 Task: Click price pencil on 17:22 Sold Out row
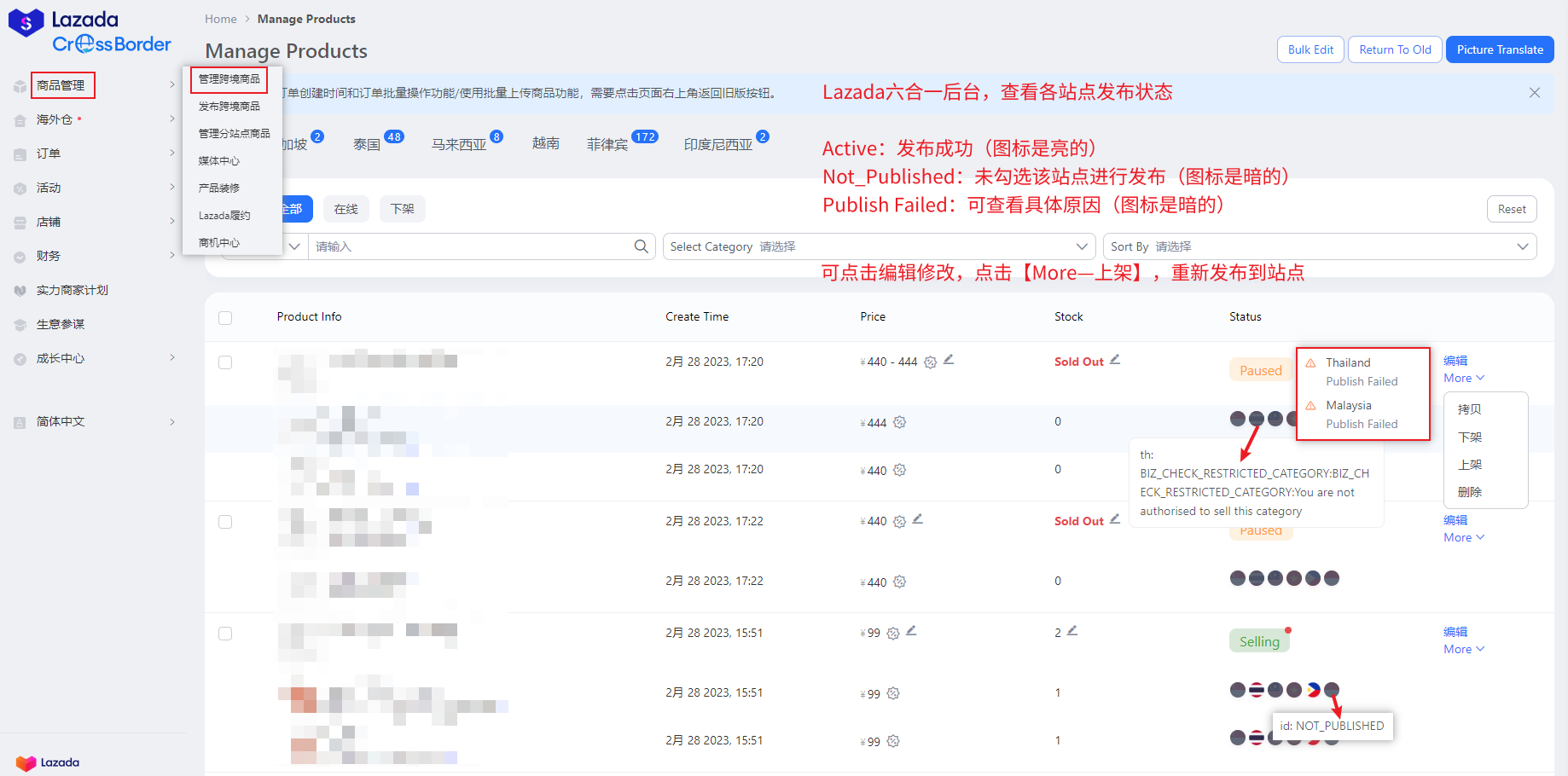918,518
